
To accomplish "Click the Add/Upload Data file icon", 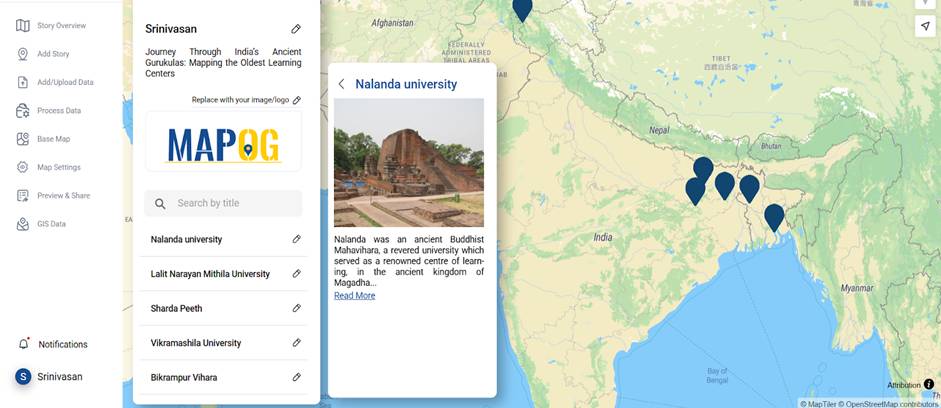I will (23, 82).
